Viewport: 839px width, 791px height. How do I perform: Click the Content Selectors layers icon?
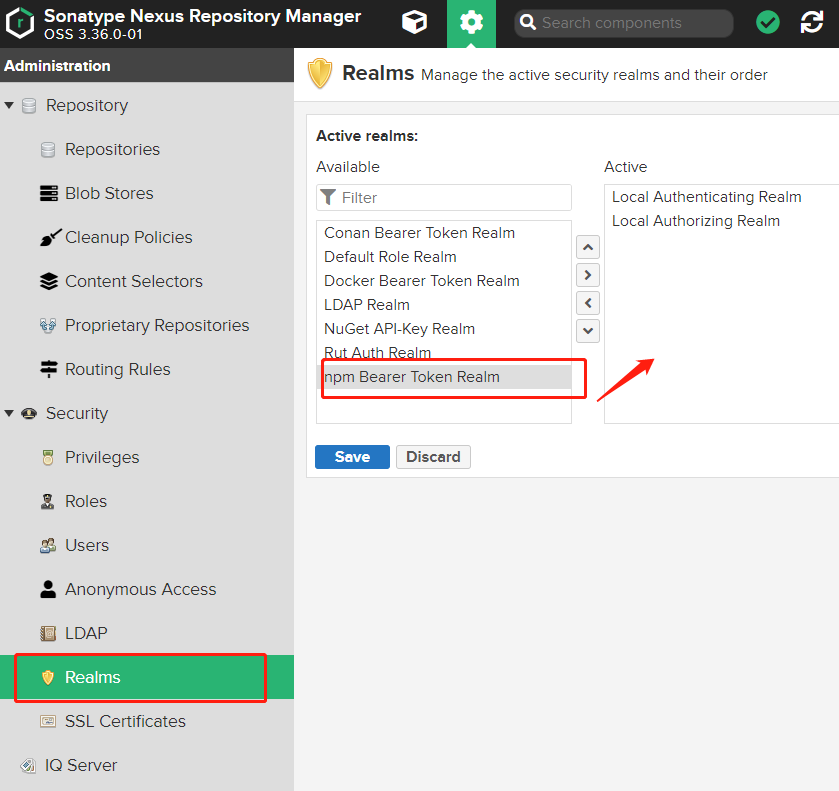[x=49, y=281]
